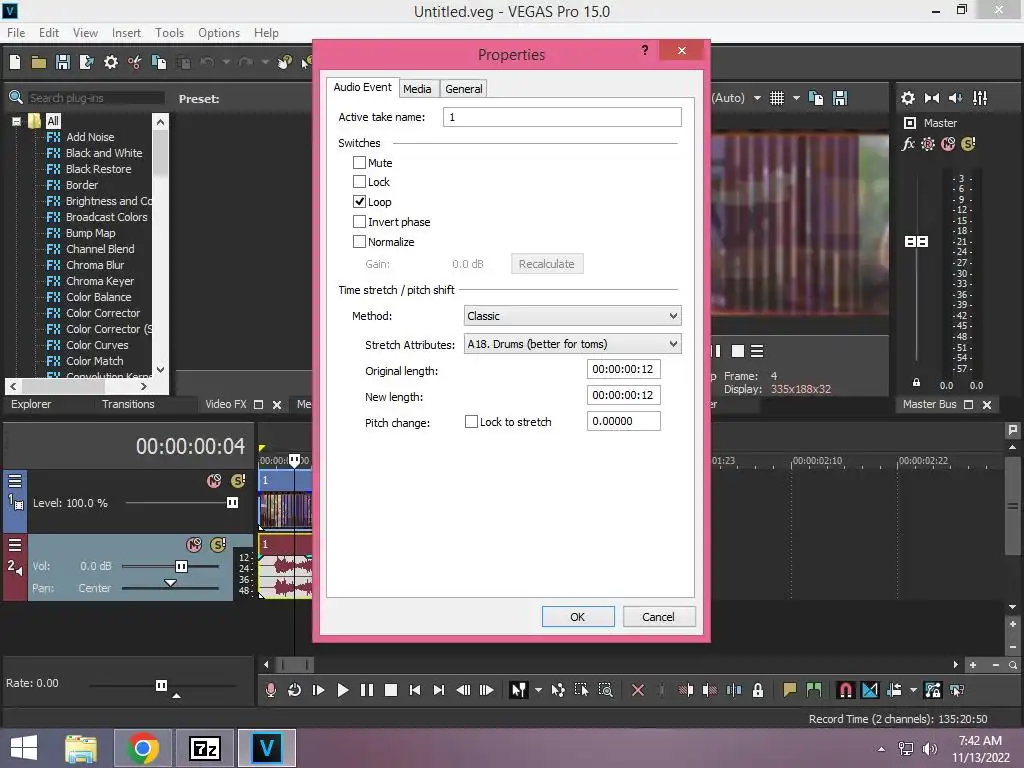Open the overlays grid dropdown arrow
Screen dimensions: 1024x768
(x=796, y=98)
